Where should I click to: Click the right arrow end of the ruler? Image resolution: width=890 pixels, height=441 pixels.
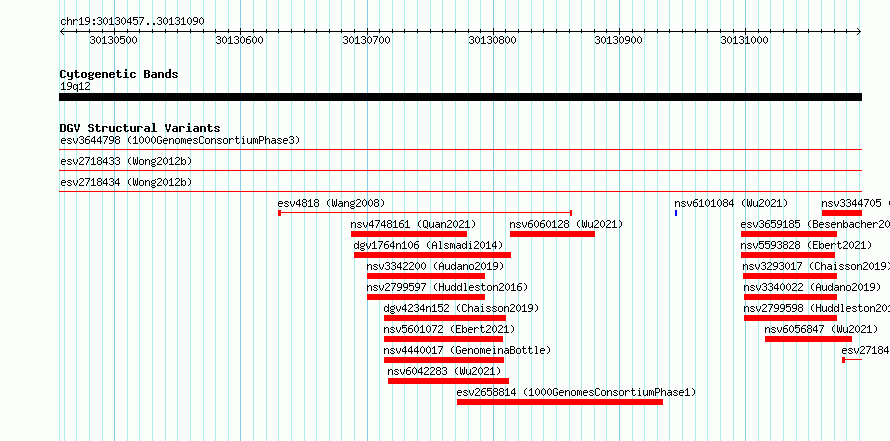click(859, 31)
